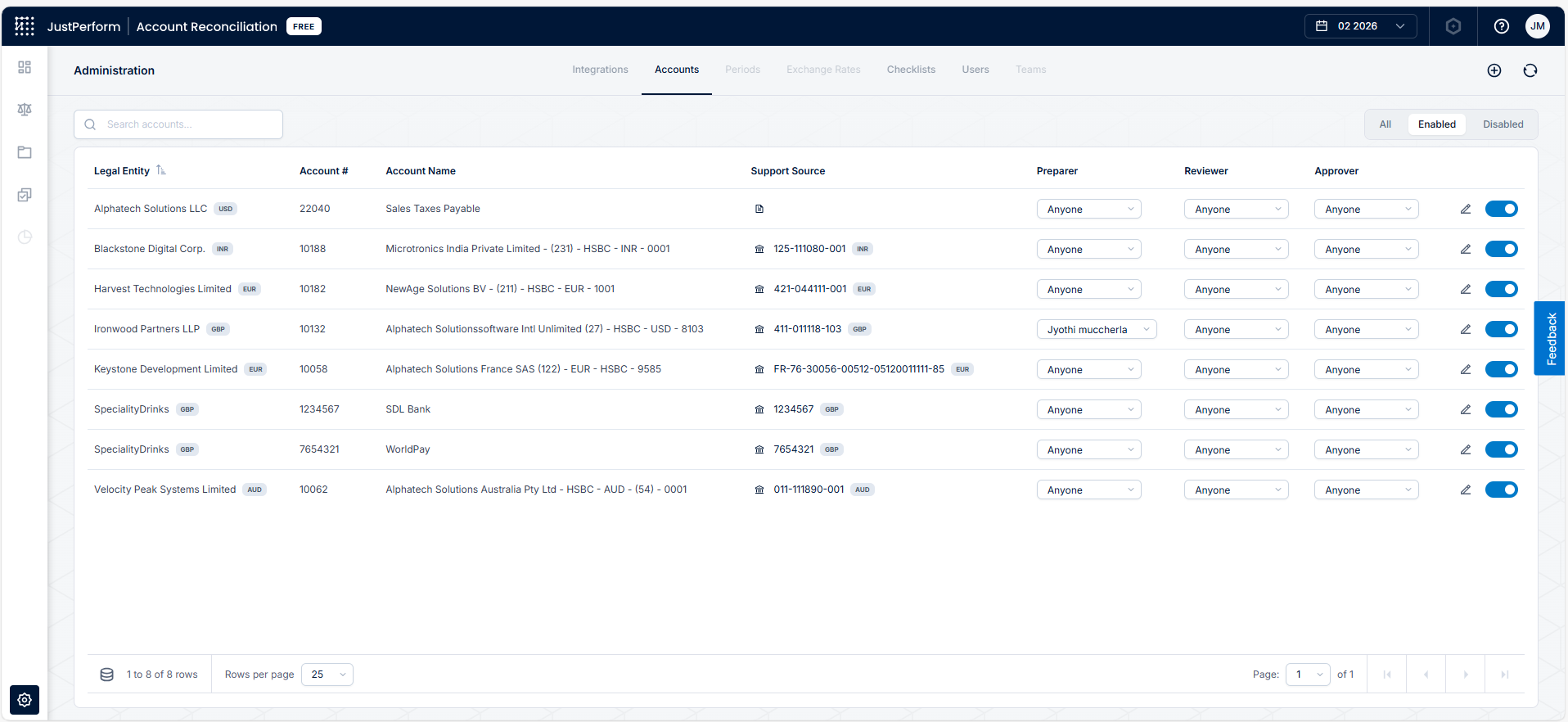Show Enabled accounts filter

click(x=1437, y=124)
